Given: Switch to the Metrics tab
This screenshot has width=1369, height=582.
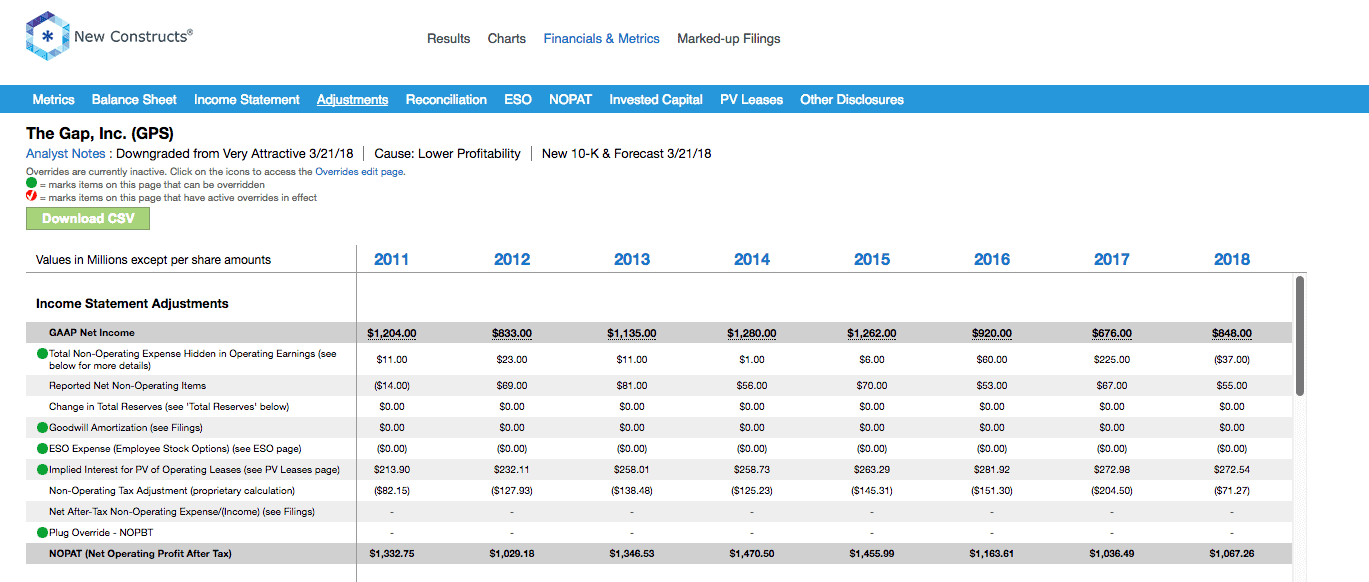Looking at the screenshot, I should click(53, 99).
